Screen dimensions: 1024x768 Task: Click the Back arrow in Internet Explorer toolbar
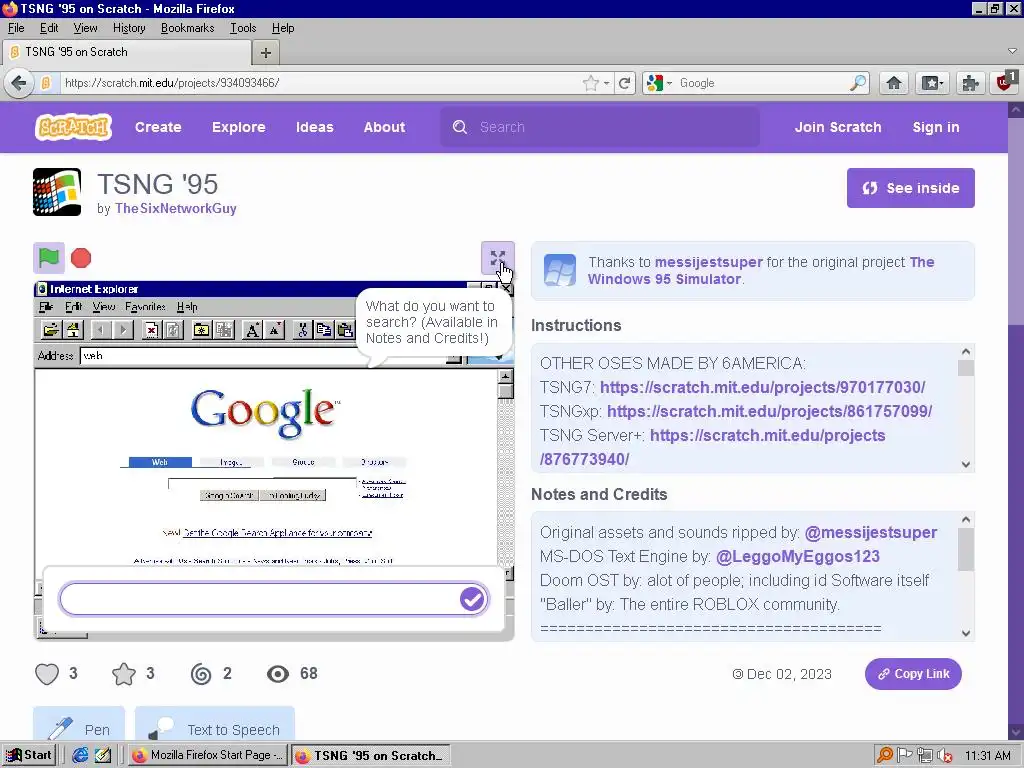[101, 330]
